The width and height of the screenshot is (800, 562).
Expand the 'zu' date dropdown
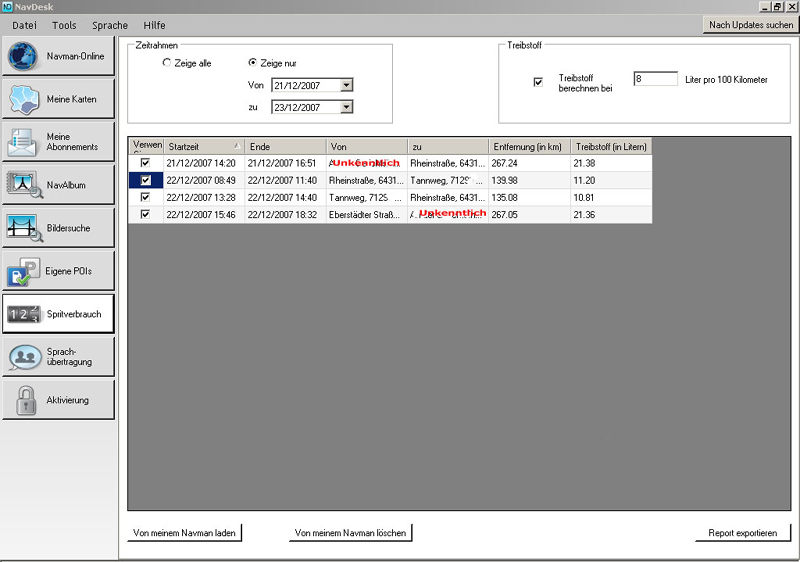[x=346, y=107]
